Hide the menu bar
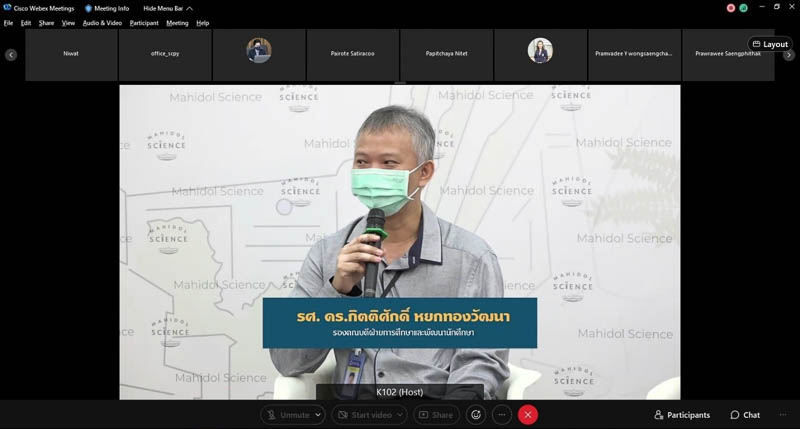The image size is (800, 429). tap(163, 8)
